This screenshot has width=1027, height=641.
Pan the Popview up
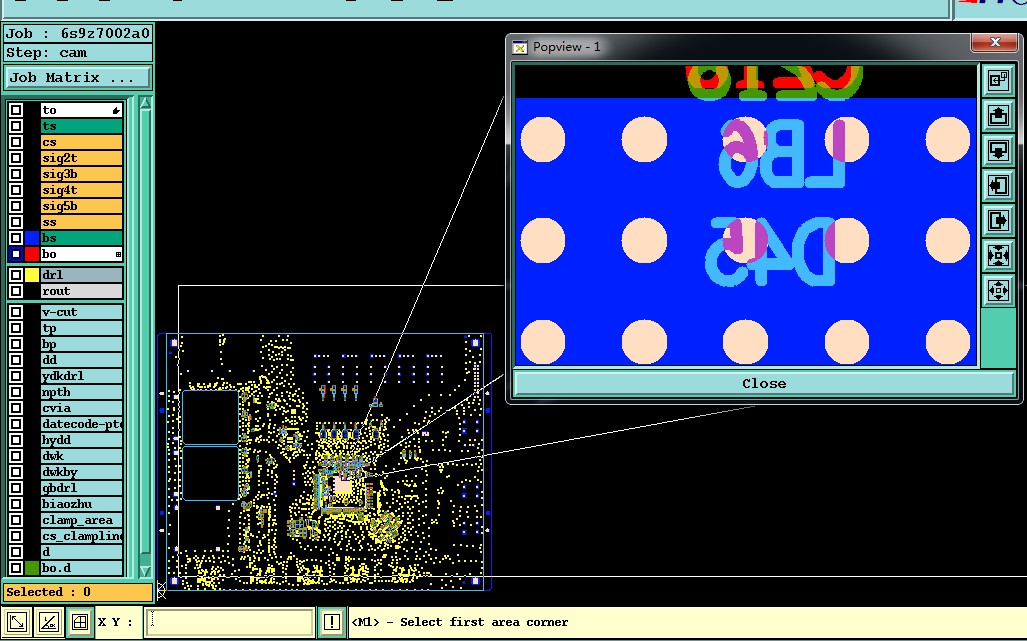(x=998, y=115)
